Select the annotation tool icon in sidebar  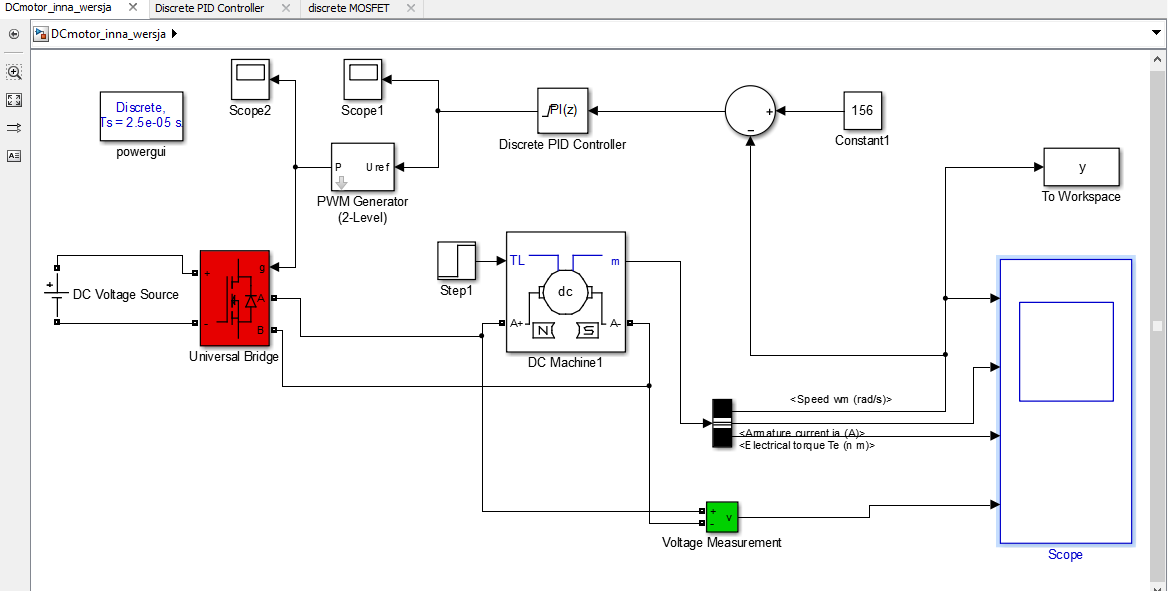coord(14,155)
